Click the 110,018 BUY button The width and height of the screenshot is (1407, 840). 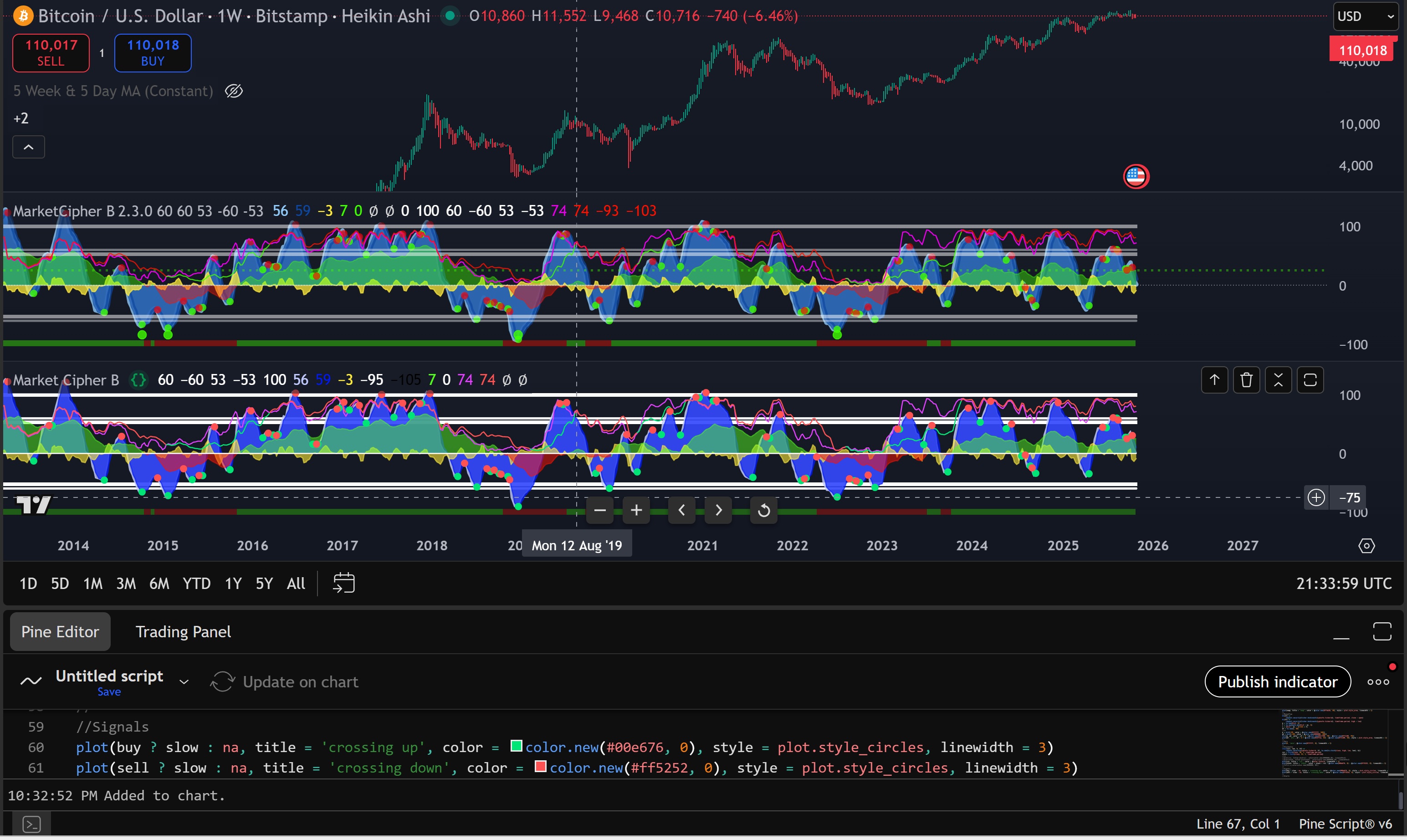click(153, 53)
